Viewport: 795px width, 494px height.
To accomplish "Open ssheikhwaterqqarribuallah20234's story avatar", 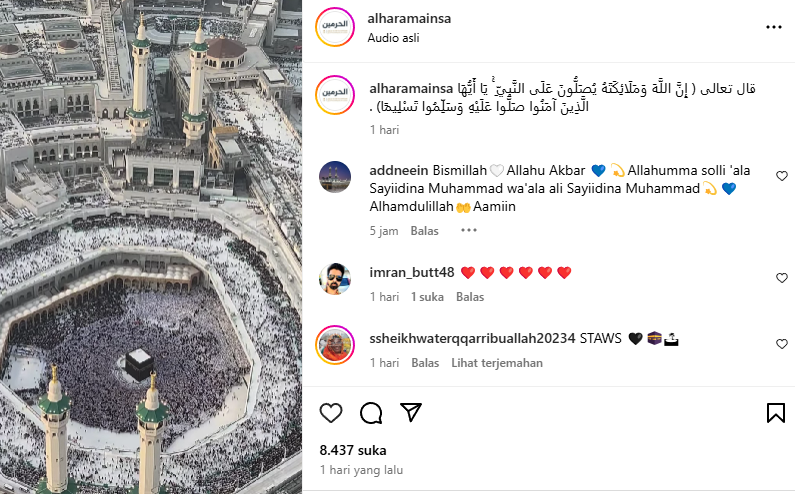I will [335, 345].
